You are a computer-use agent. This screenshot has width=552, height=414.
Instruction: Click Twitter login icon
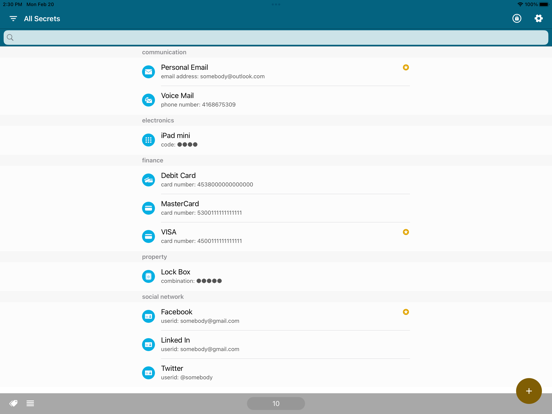click(148, 372)
